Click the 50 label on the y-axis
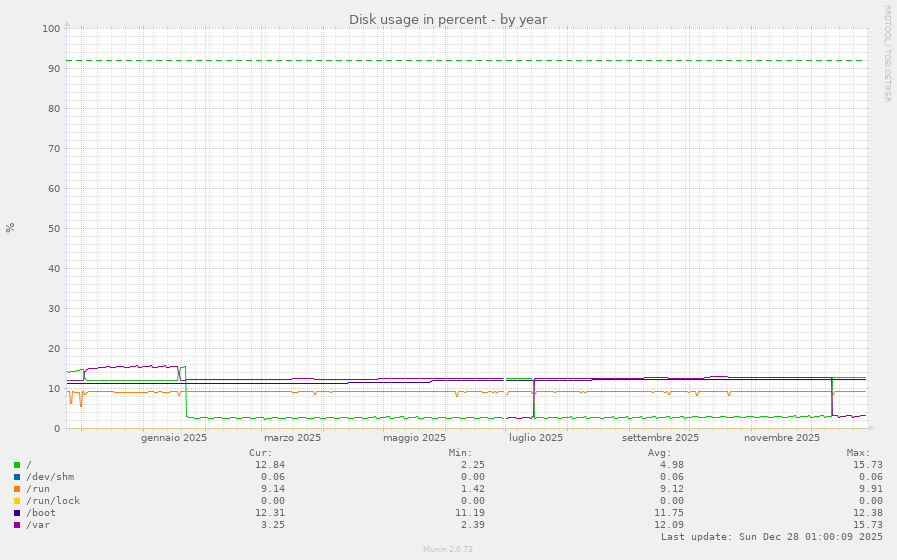 (54, 228)
